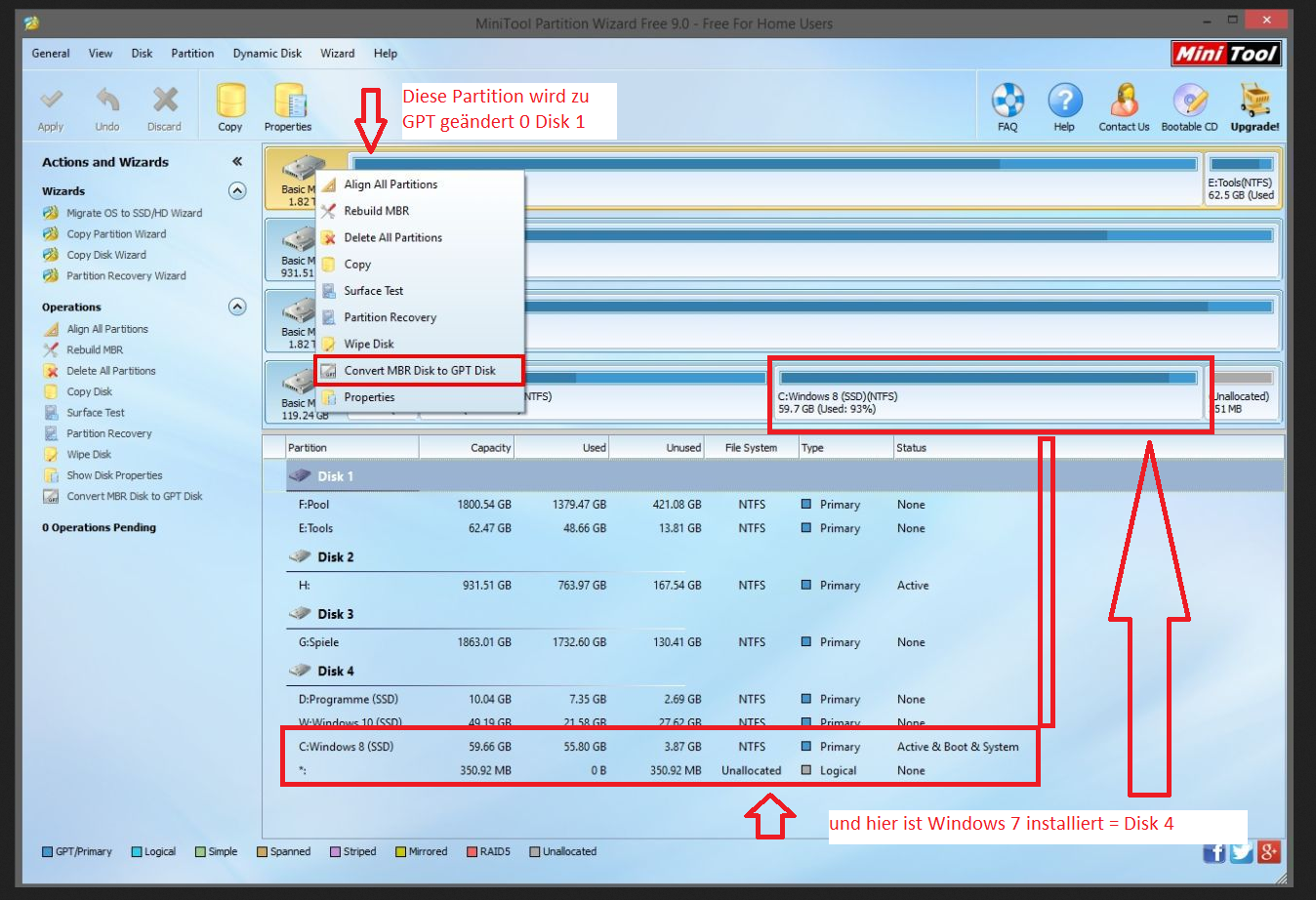Launch Migrate OS to SSD/HD Wizard
Screen dimensions: 1316x900
click(x=135, y=213)
